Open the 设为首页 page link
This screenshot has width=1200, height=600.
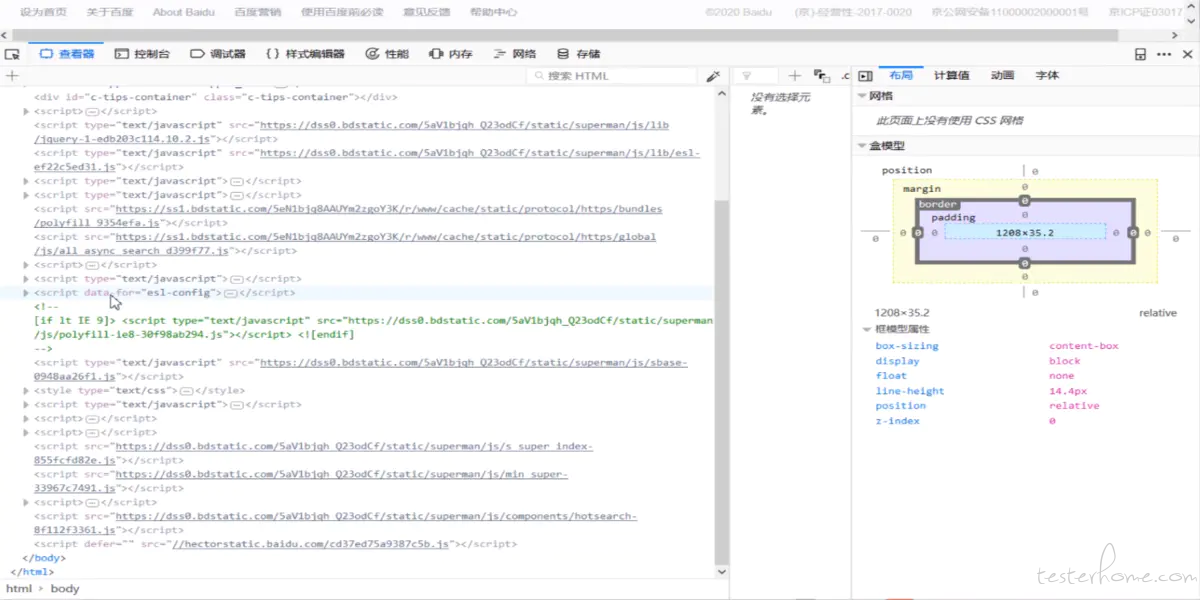44,12
